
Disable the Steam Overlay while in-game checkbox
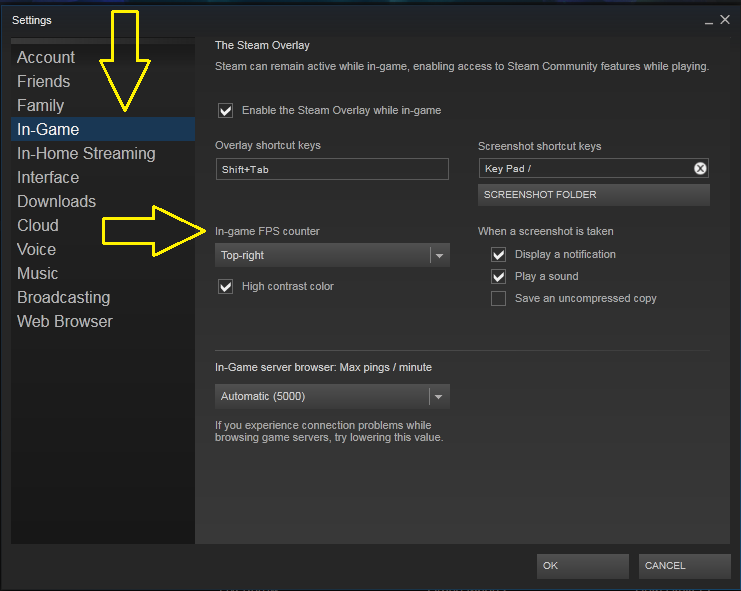[x=225, y=110]
